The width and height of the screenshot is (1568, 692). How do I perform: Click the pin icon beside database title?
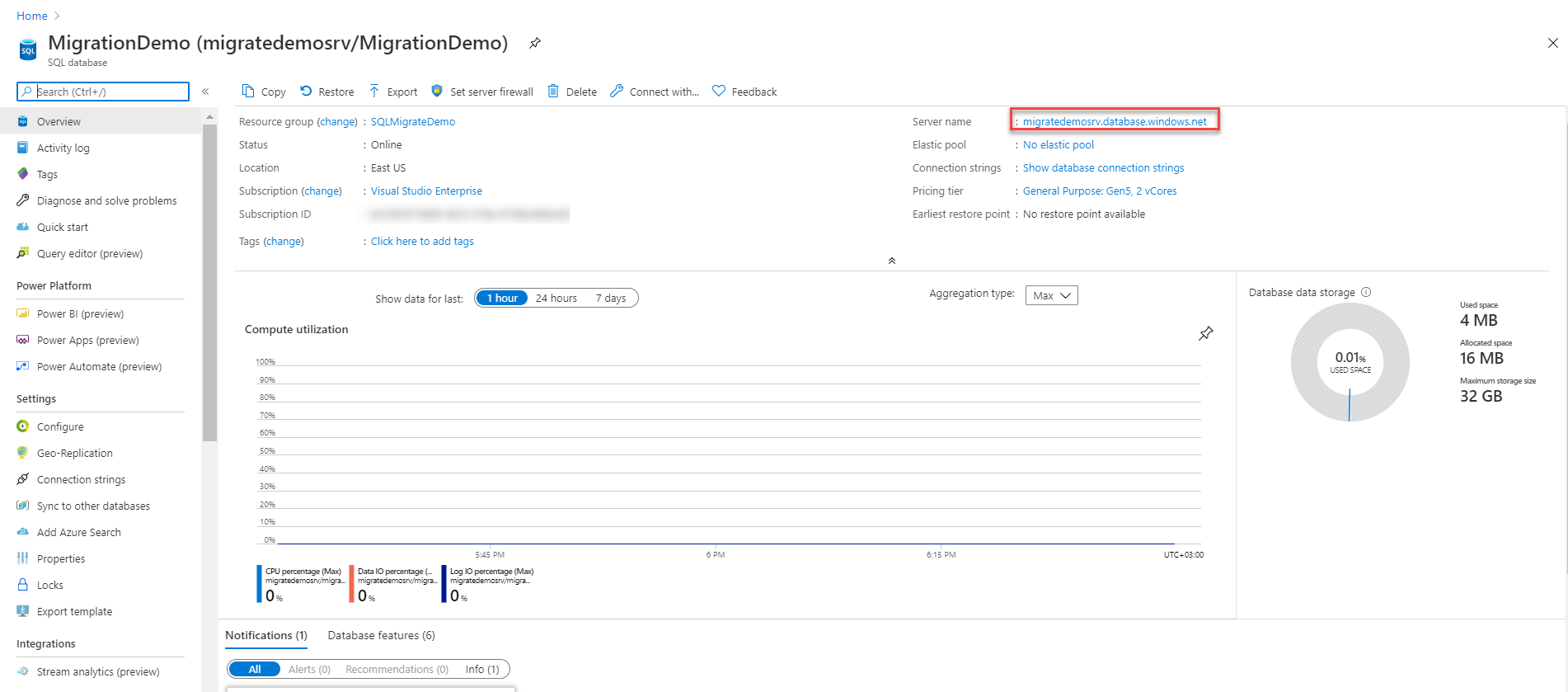pos(535,43)
